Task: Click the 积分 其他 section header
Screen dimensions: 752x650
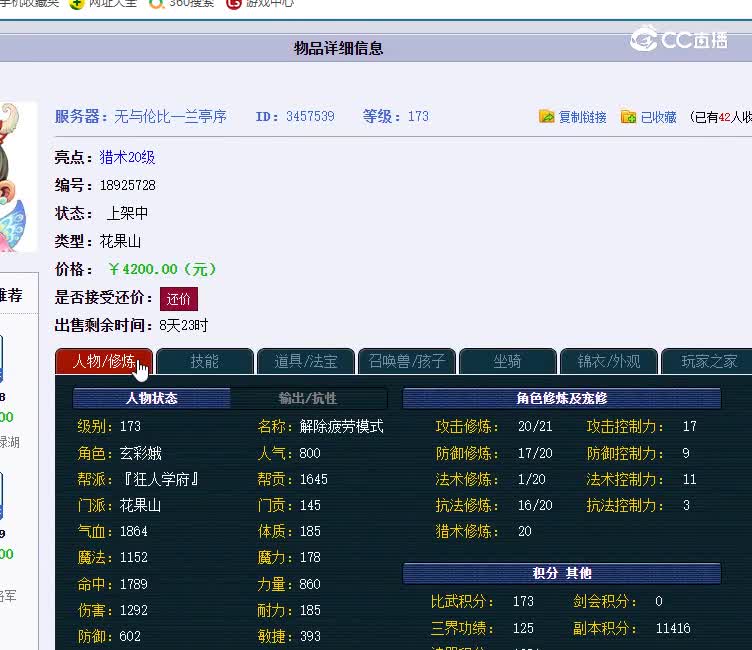Action: pos(562,573)
